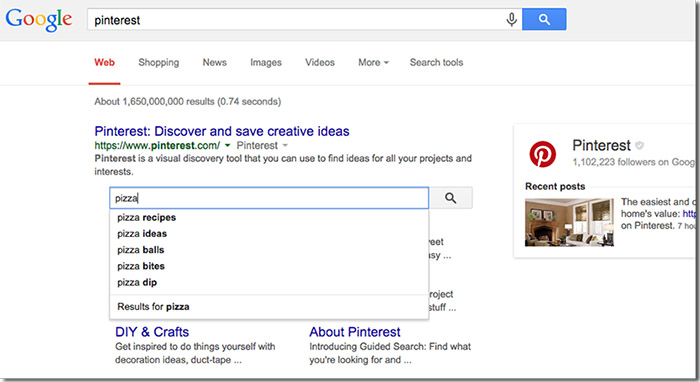The width and height of the screenshot is (700, 382).
Task: Click the sitelinks search magnifier button
Action: click(450, 198)
